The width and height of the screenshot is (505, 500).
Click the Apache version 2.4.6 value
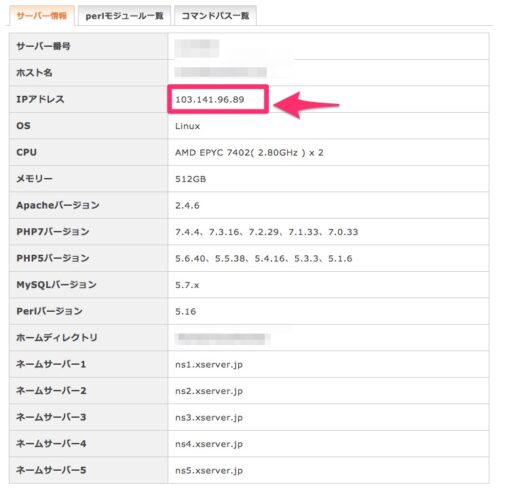tap(187, 205)
